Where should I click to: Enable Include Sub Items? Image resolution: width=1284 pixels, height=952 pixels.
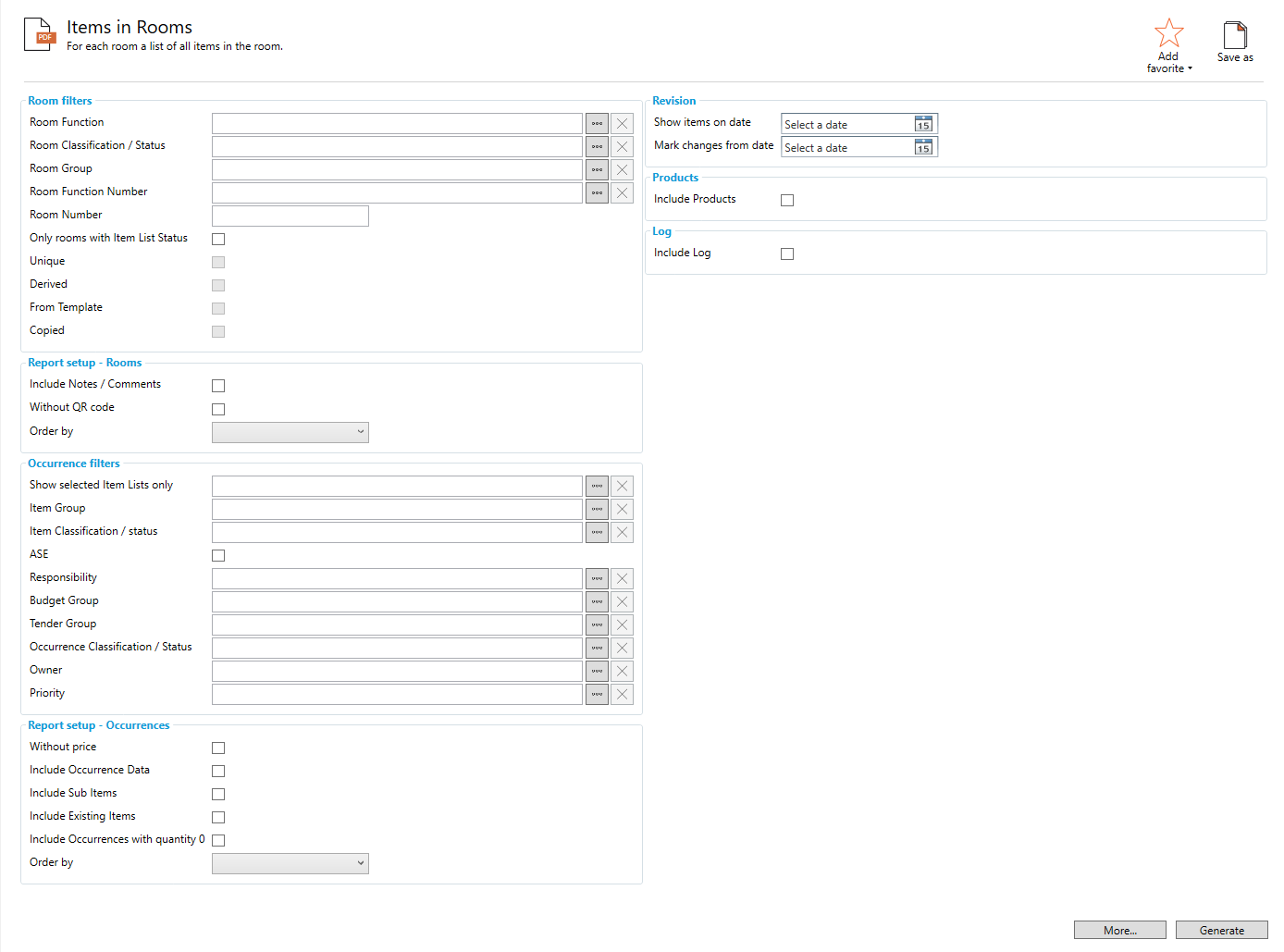point(217,794)
